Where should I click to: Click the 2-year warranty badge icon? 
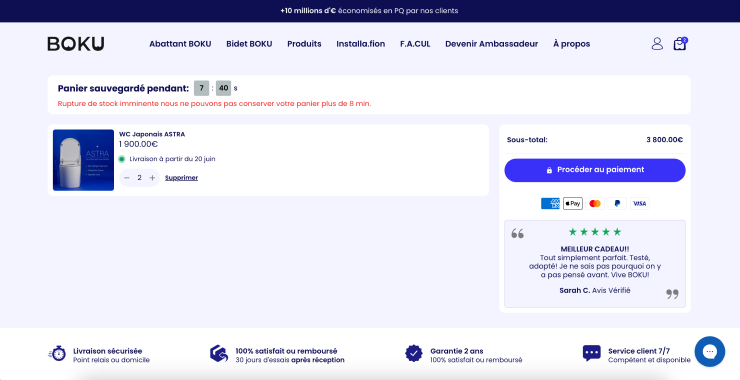coord(413,353)
